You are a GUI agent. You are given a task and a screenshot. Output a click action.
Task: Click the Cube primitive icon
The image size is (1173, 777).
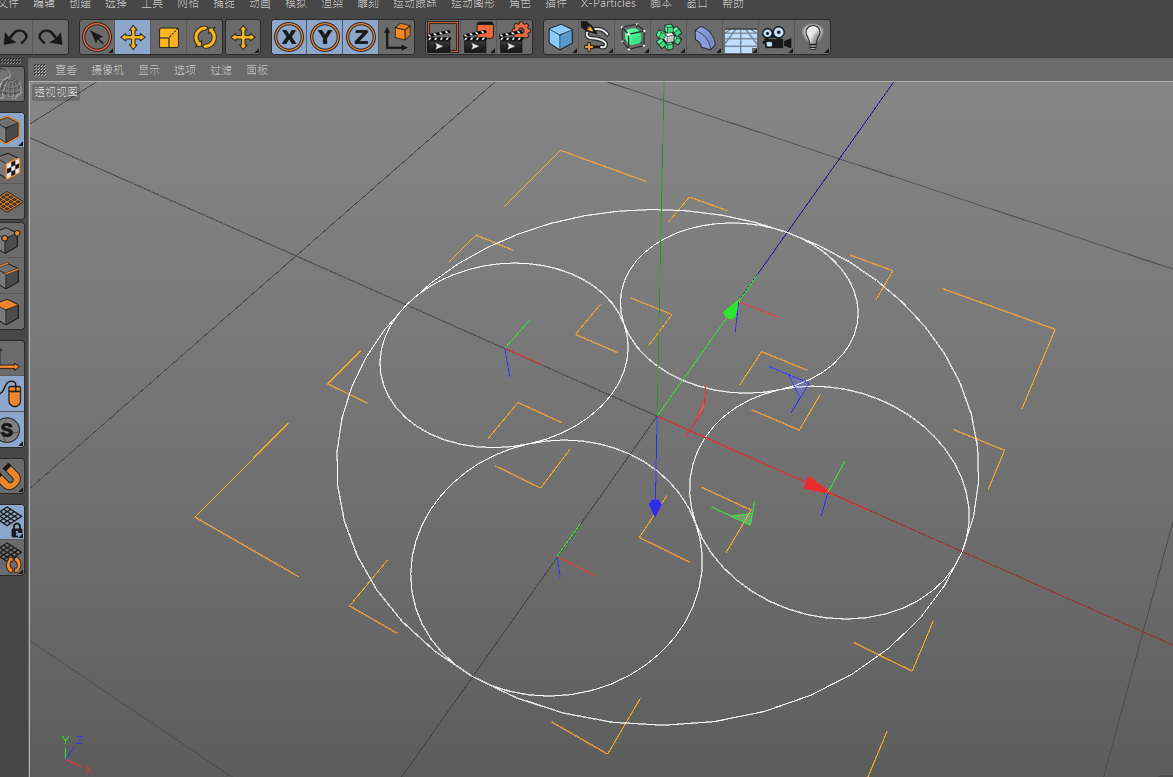[x=561, y=38]
